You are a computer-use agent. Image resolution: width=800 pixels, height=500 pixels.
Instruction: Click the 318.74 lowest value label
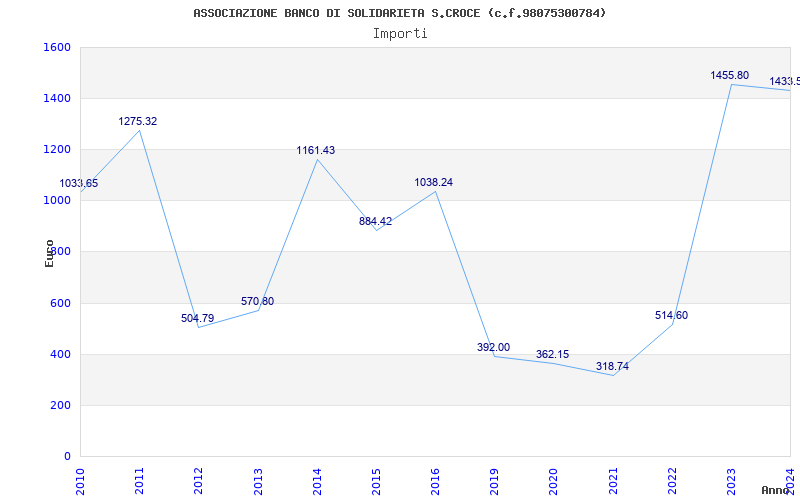612,367
